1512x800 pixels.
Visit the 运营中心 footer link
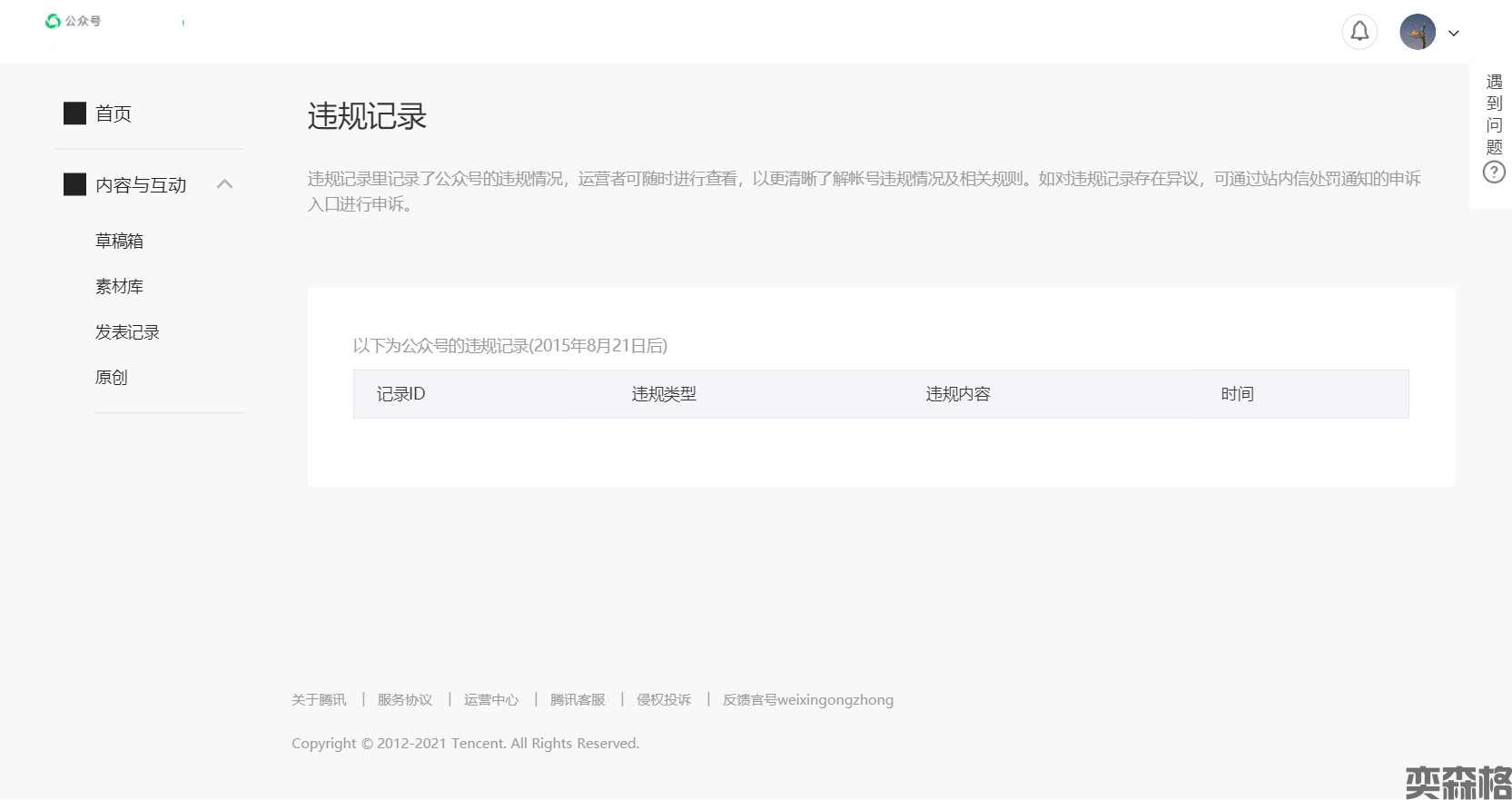(491, 700)
